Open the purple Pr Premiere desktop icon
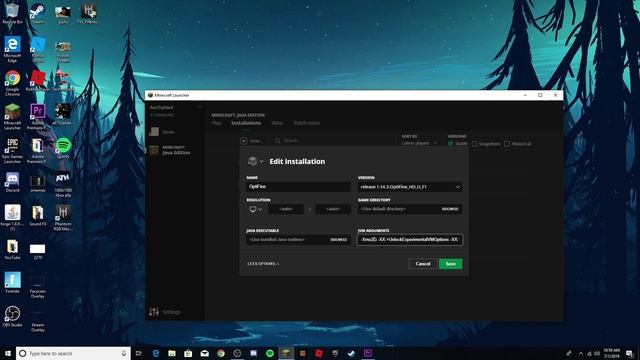 38,117
